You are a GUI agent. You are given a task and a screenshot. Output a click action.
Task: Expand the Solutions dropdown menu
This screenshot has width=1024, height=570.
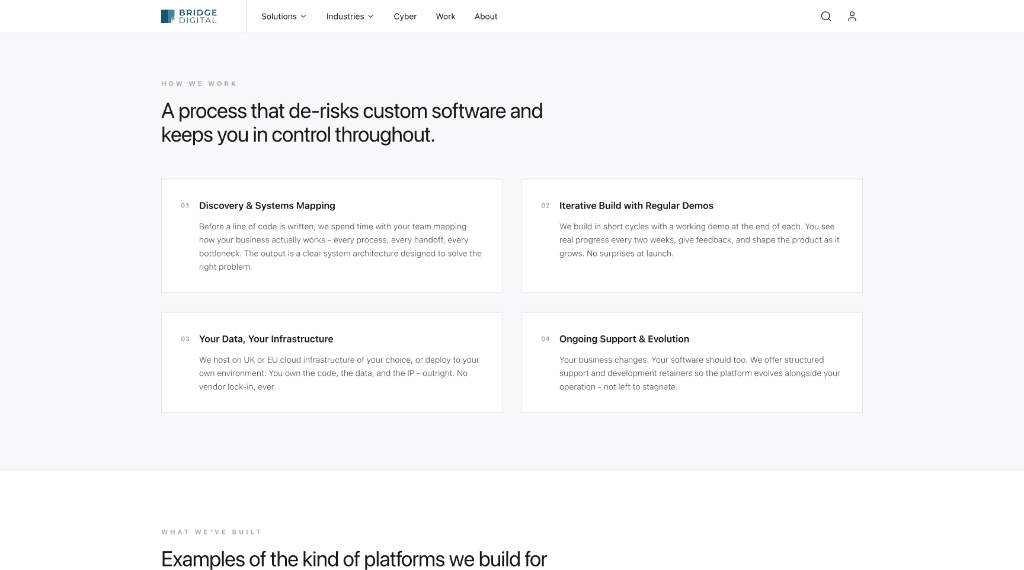(x=283, y=16)
